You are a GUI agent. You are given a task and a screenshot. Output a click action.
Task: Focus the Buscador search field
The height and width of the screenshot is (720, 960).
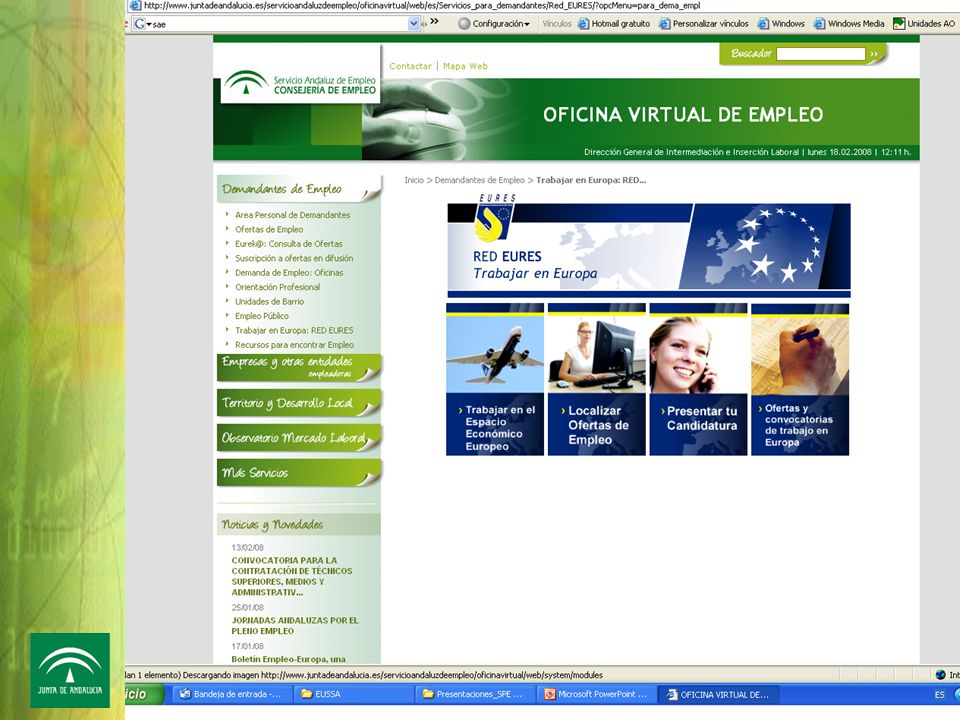(x=820, y=54)
